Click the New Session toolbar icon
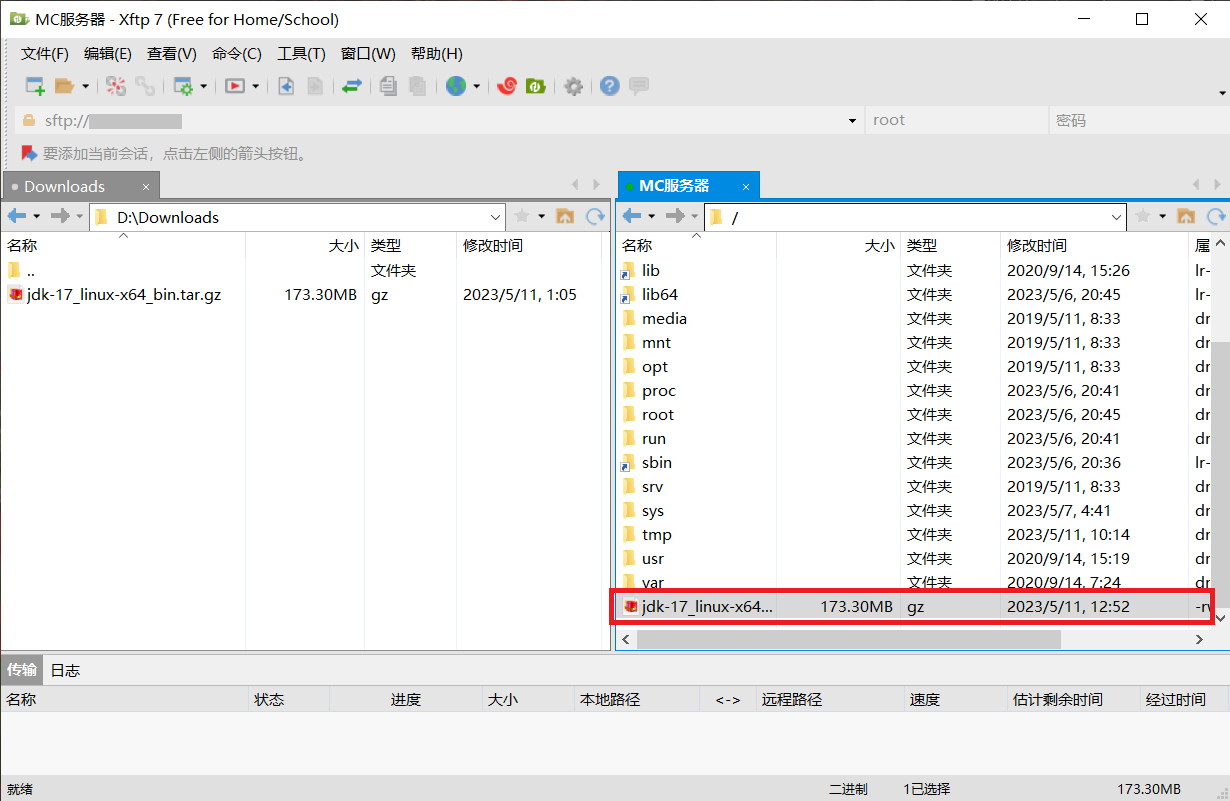Screen dimensions: 1230x801 (35, 86)
